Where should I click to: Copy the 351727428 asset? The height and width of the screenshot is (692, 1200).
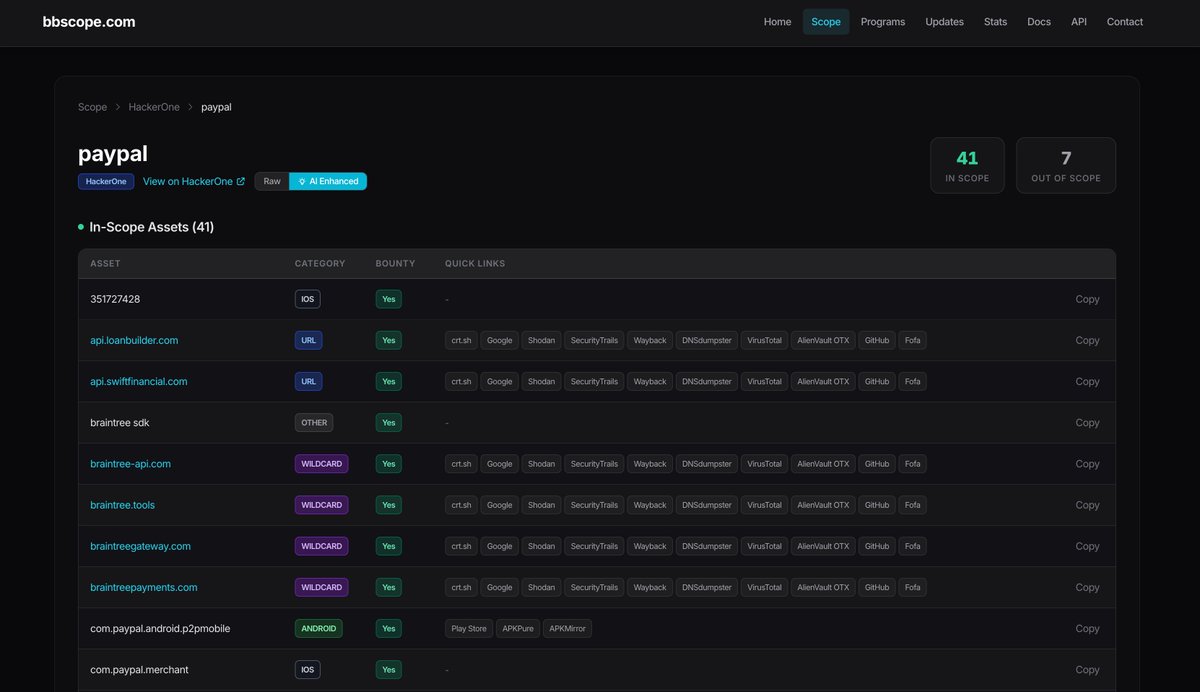click(x=1087, y=299)
